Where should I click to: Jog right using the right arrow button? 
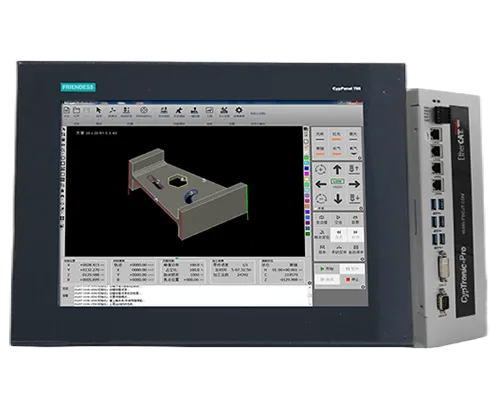354,184
